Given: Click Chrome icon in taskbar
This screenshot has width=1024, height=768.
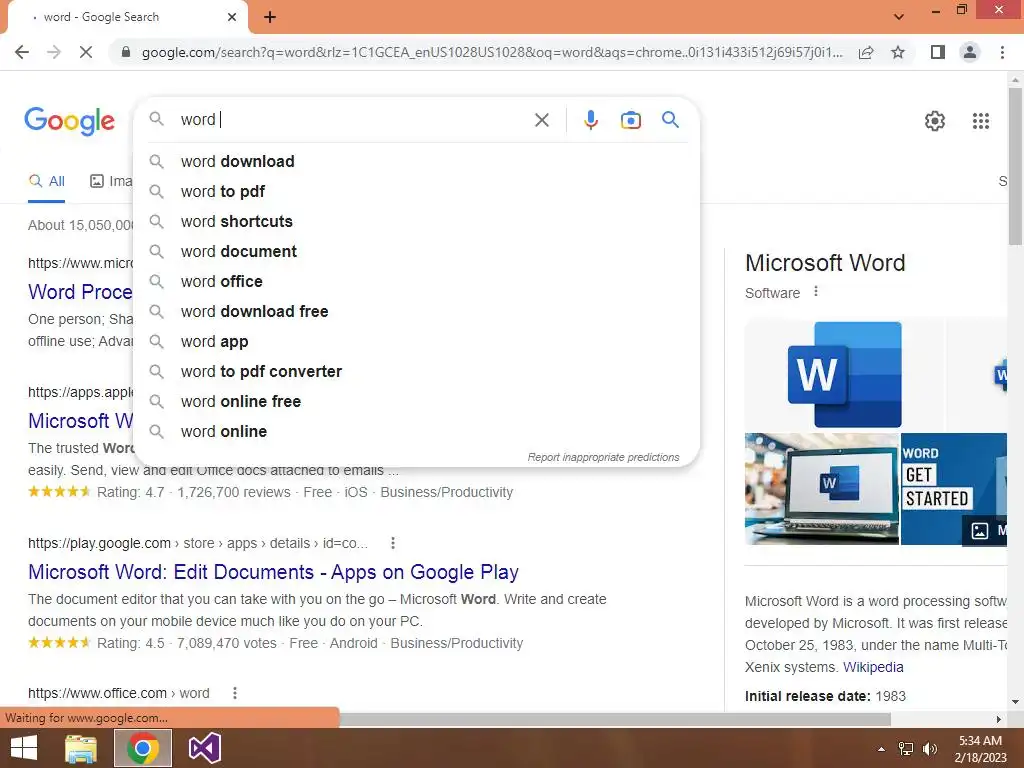Looking at the screenshot, I should pyautogui.click(x=143, y=748).
